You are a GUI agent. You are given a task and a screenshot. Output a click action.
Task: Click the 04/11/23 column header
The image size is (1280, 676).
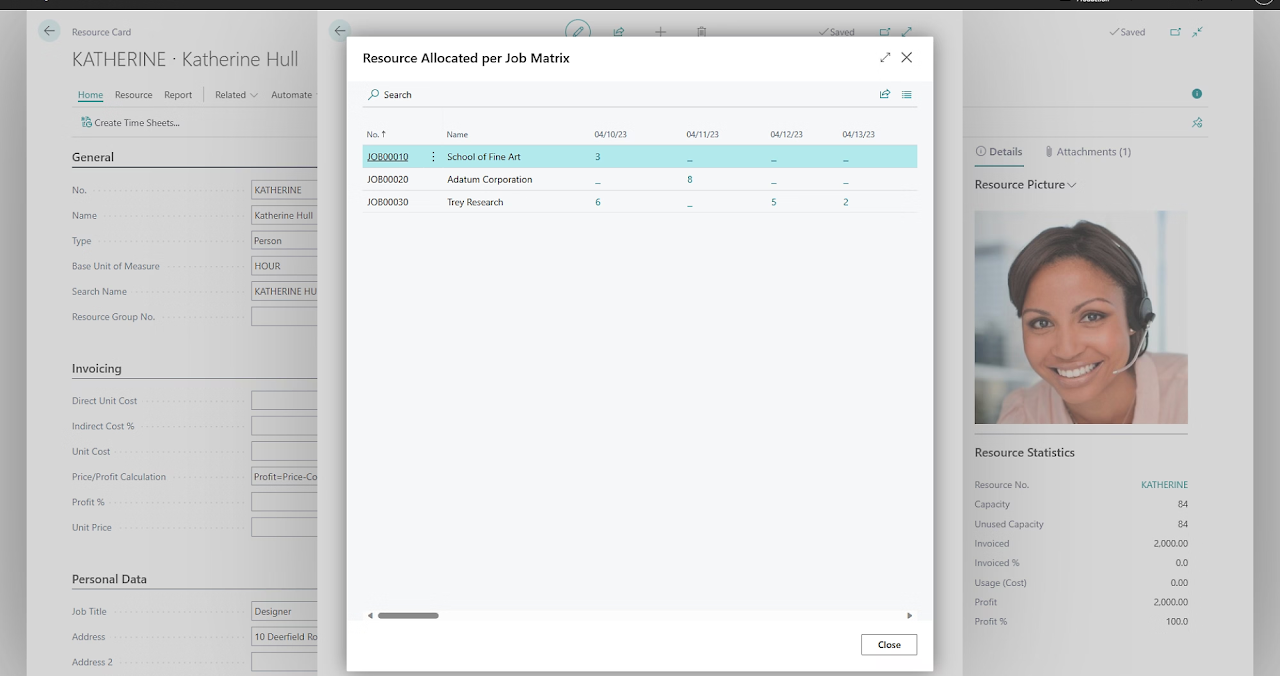(x=703, y=134)
